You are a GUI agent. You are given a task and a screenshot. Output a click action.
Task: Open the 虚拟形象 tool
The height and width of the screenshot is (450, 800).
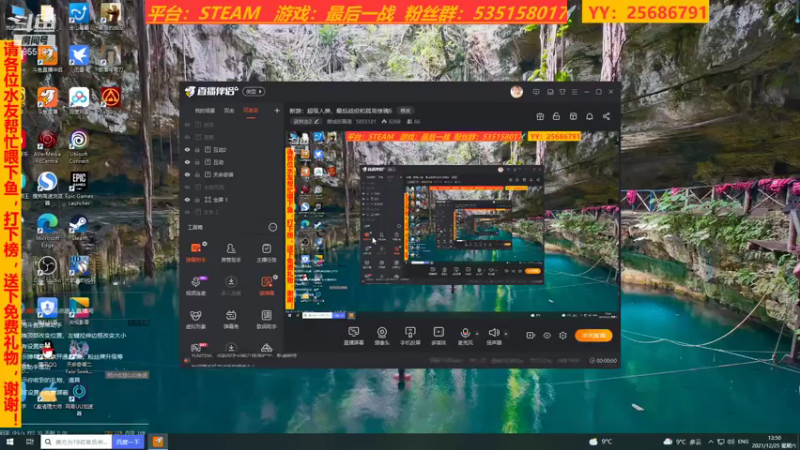coord(196,319)
